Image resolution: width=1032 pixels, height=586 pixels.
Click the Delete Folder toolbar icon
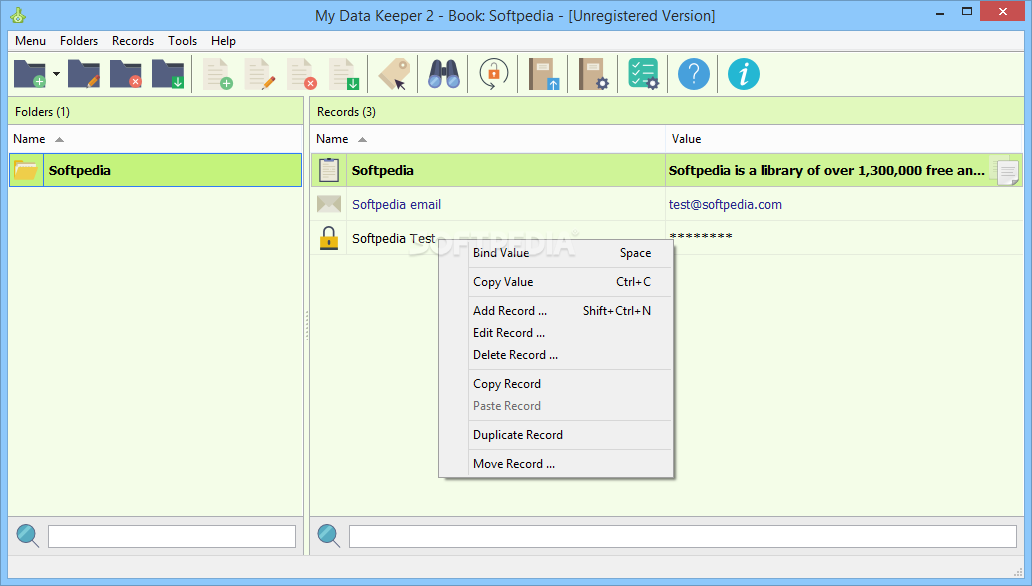point(126,74)
